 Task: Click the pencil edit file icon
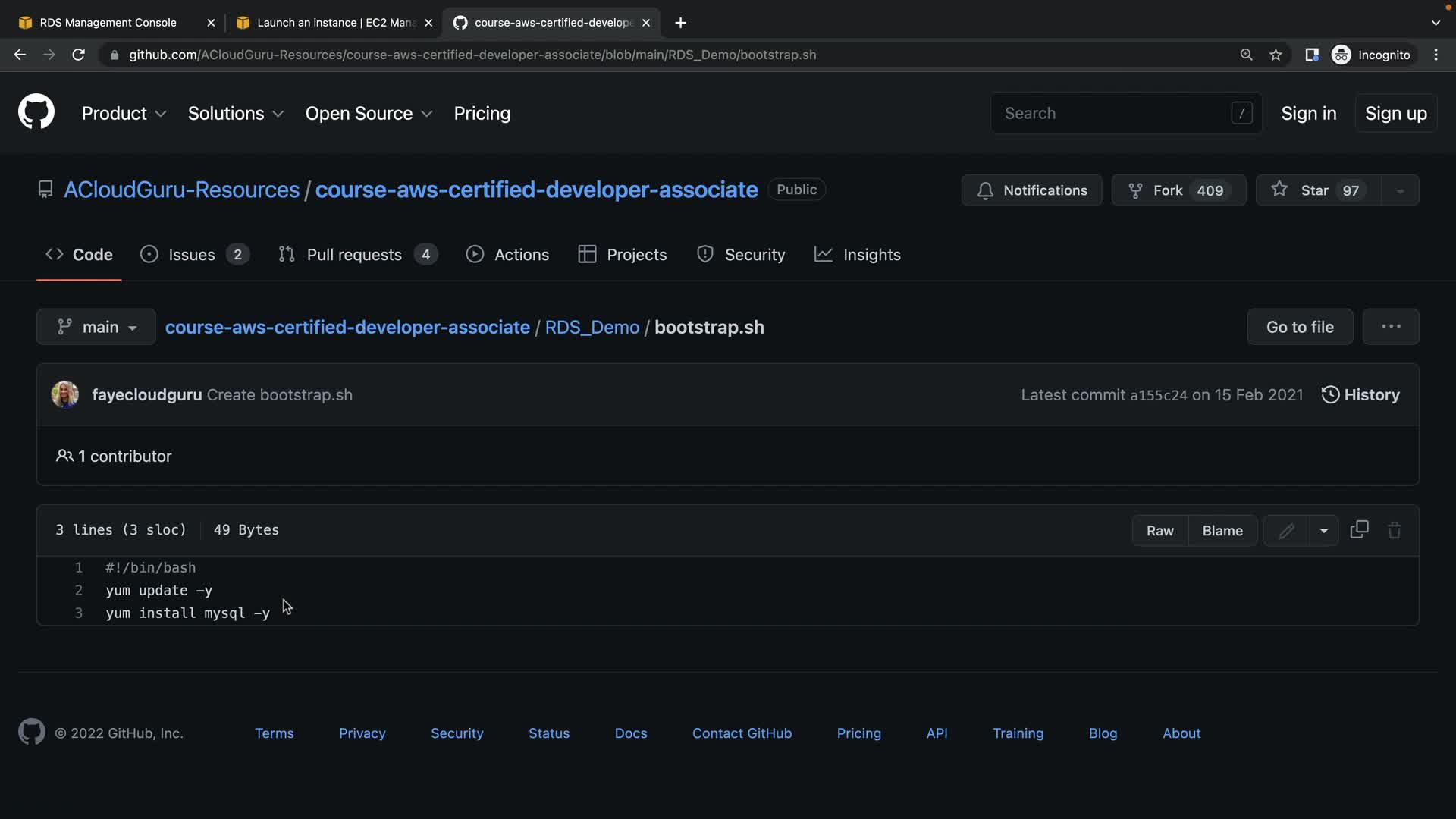point(1286,531)
